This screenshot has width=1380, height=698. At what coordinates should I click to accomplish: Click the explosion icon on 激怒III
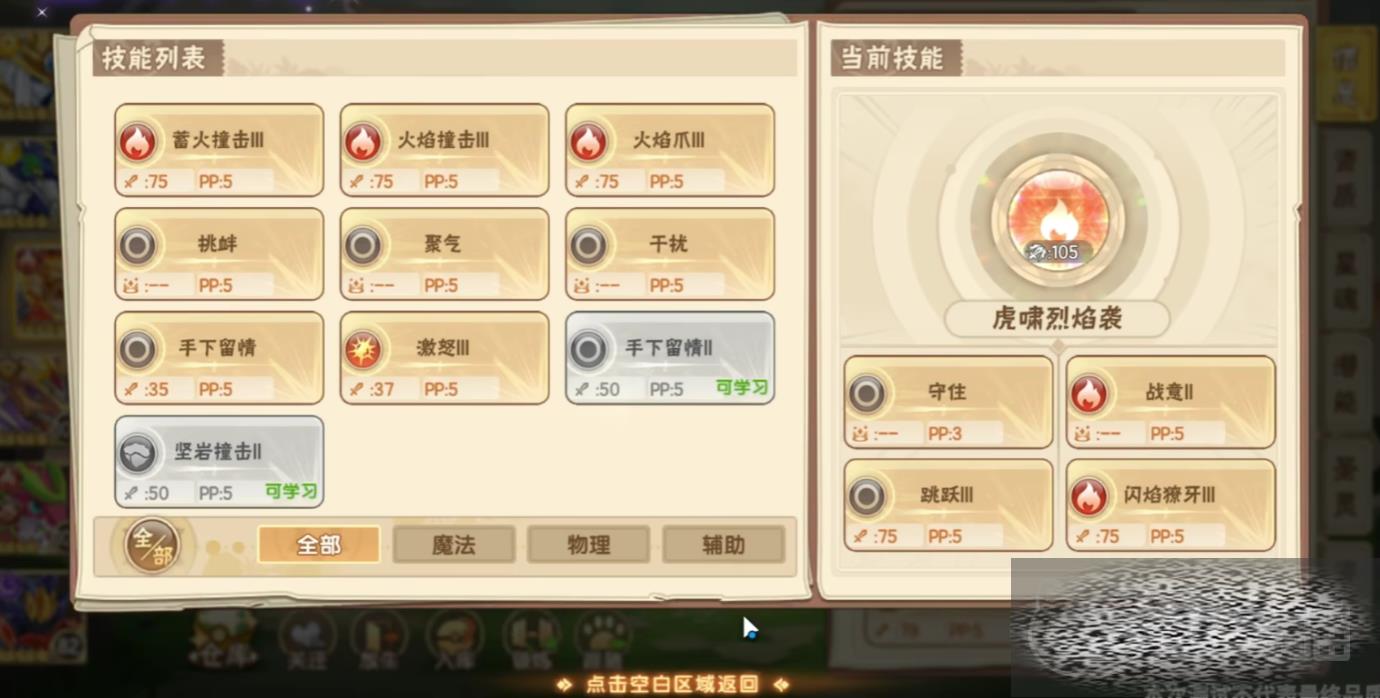pos(363,349)
